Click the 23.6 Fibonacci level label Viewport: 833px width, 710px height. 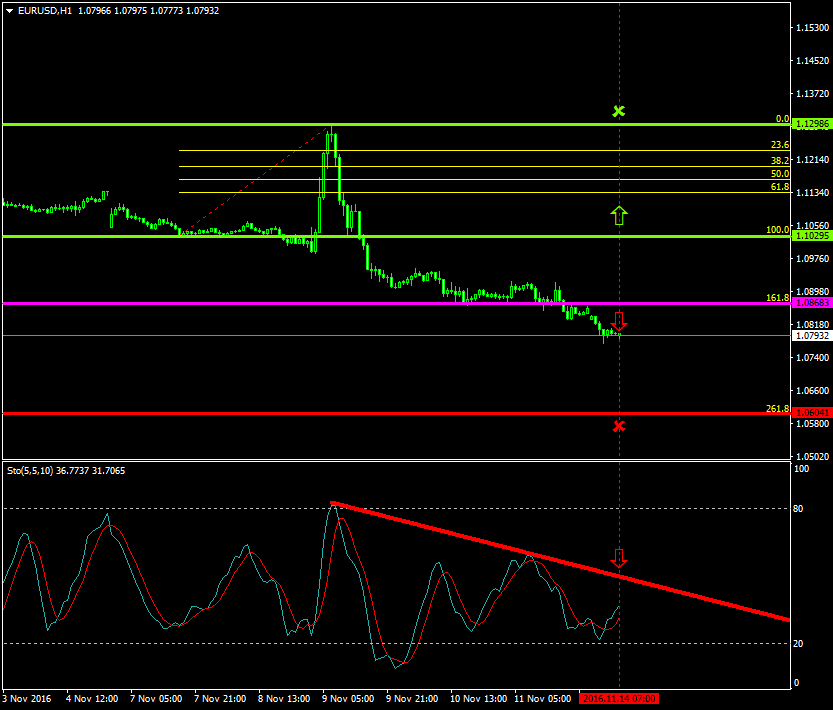(780, 145)
